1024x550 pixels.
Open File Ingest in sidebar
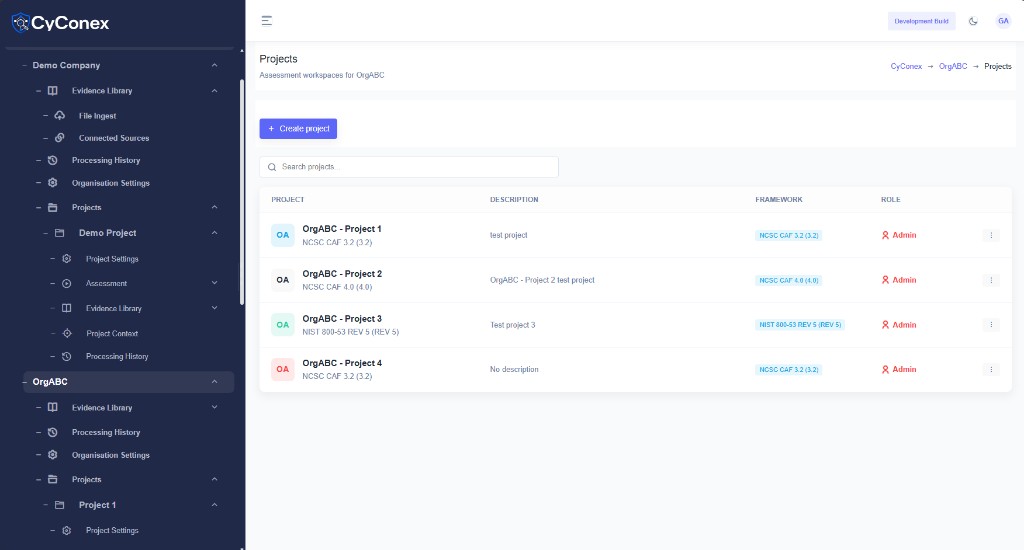[97, 116]
